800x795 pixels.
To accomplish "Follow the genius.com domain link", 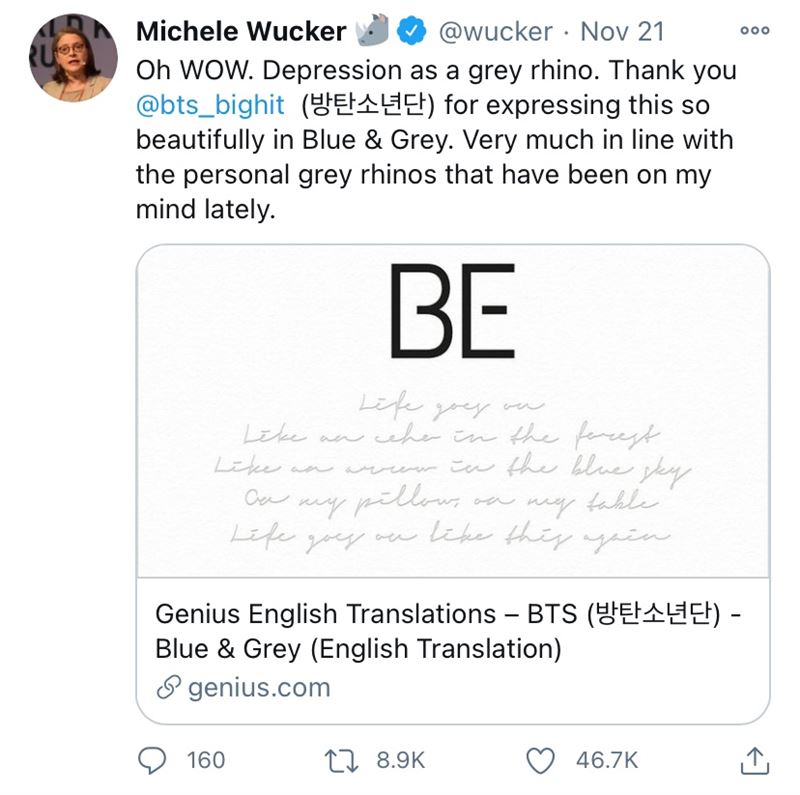I will point(259,687).
